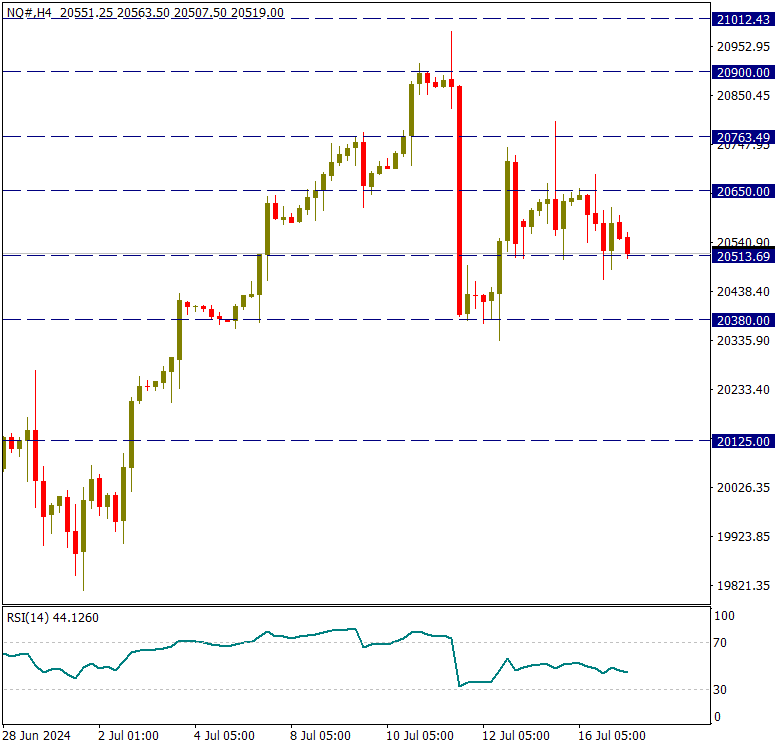Viewport: 781px width, 748px height.
Task: Click the 20335.90 price axis value
Action: (743, 341)
